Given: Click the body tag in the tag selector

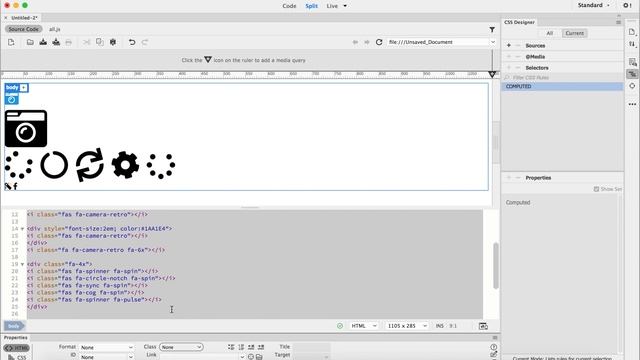Looking at the screenshot, I should point(13,326).
